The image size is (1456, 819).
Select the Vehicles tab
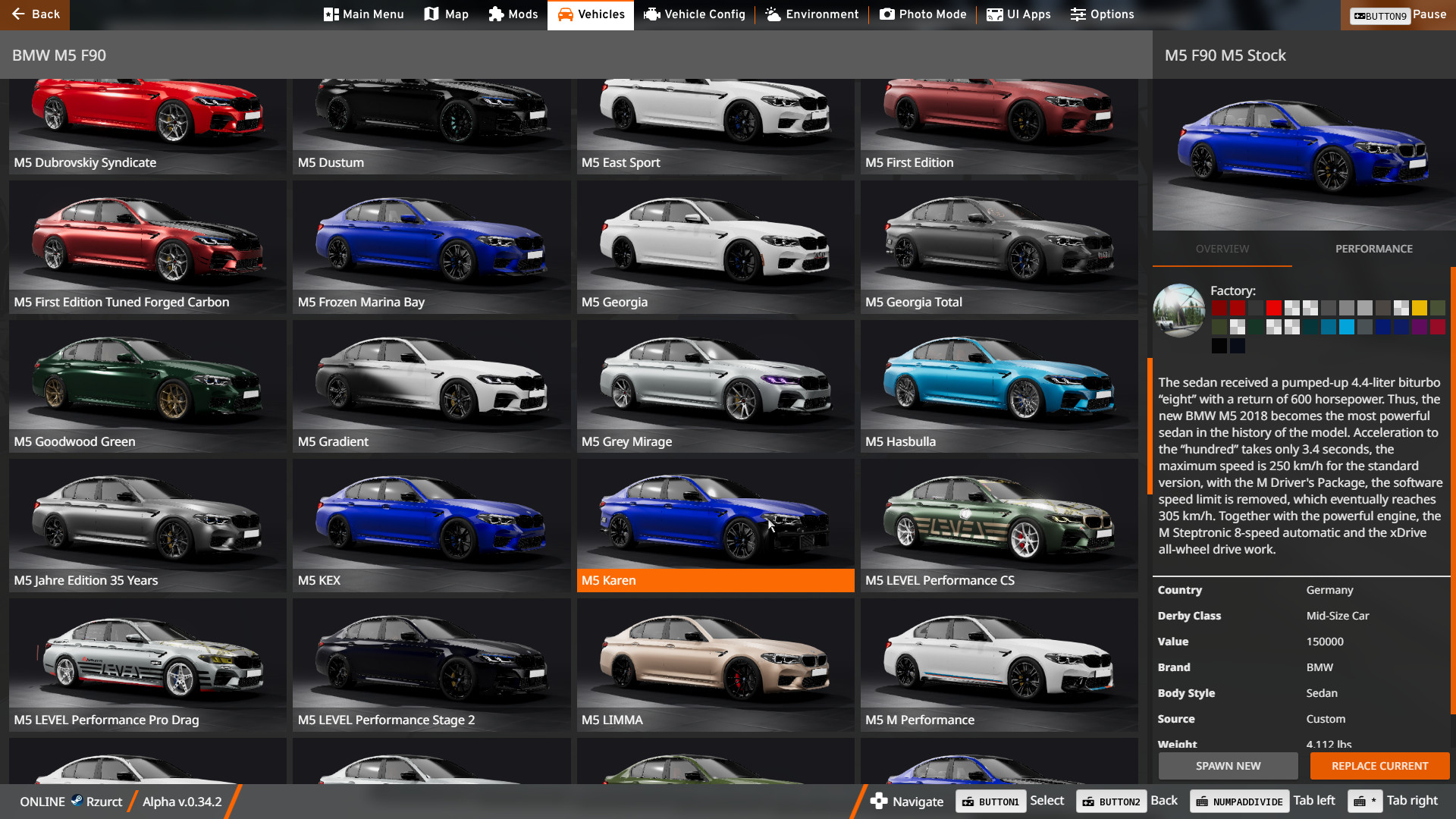click(x=591, y=14)
